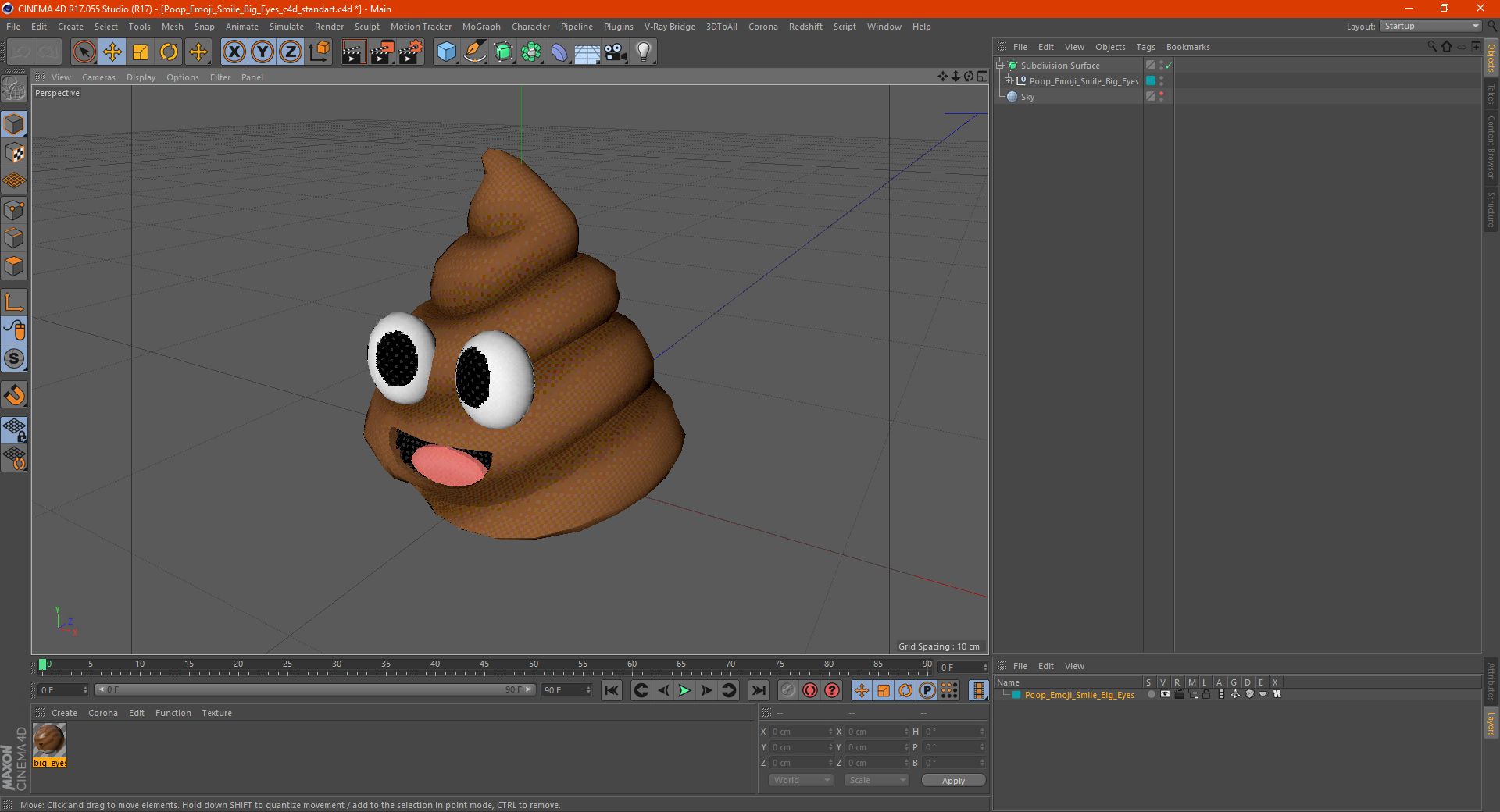Image resolution: width=1500 pixels, height=812 pixels.
Task: Open the viewport Cameras menu
Action: [98, 77]
